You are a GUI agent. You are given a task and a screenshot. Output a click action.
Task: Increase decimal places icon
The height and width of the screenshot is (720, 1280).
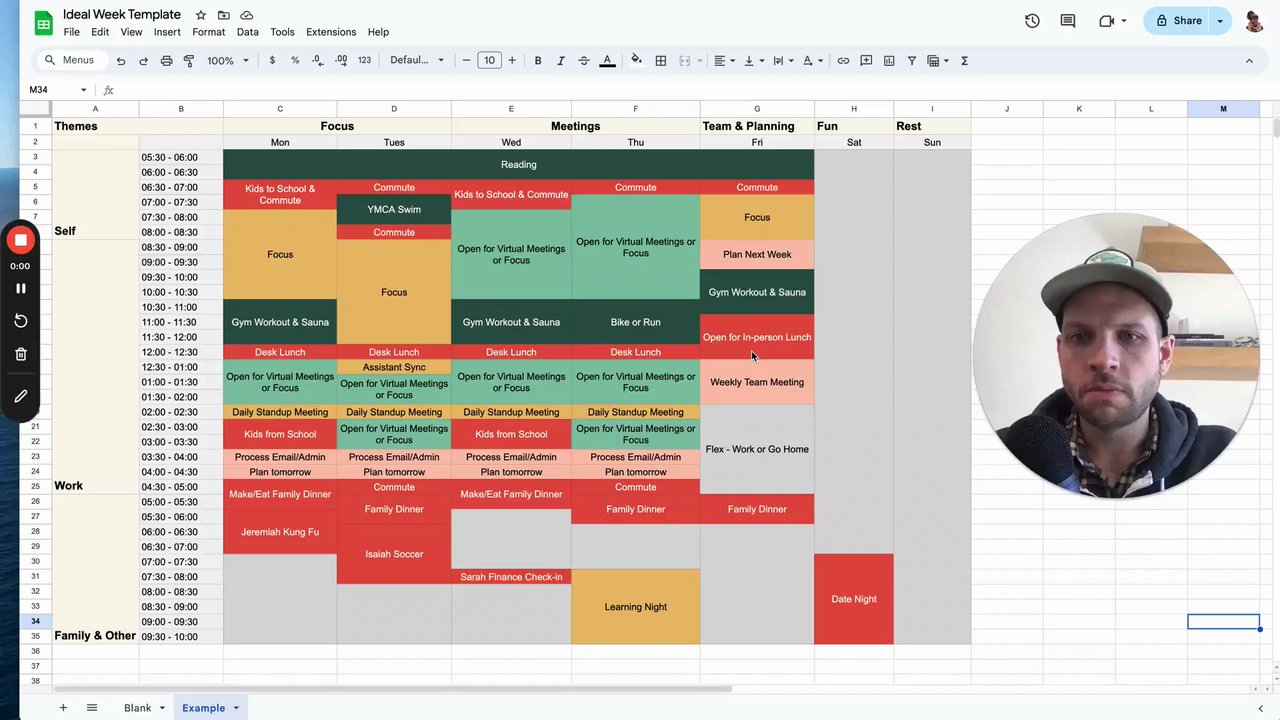point(341,61)
